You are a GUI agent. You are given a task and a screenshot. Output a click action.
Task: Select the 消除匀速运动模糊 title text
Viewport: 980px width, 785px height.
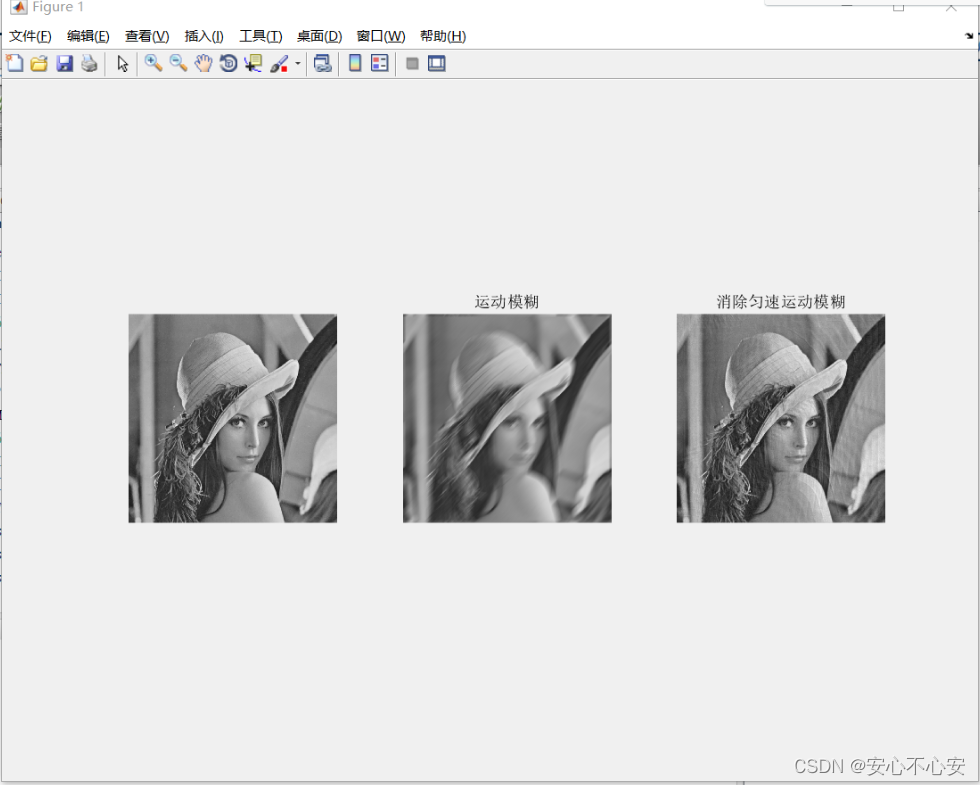(781, 302)
